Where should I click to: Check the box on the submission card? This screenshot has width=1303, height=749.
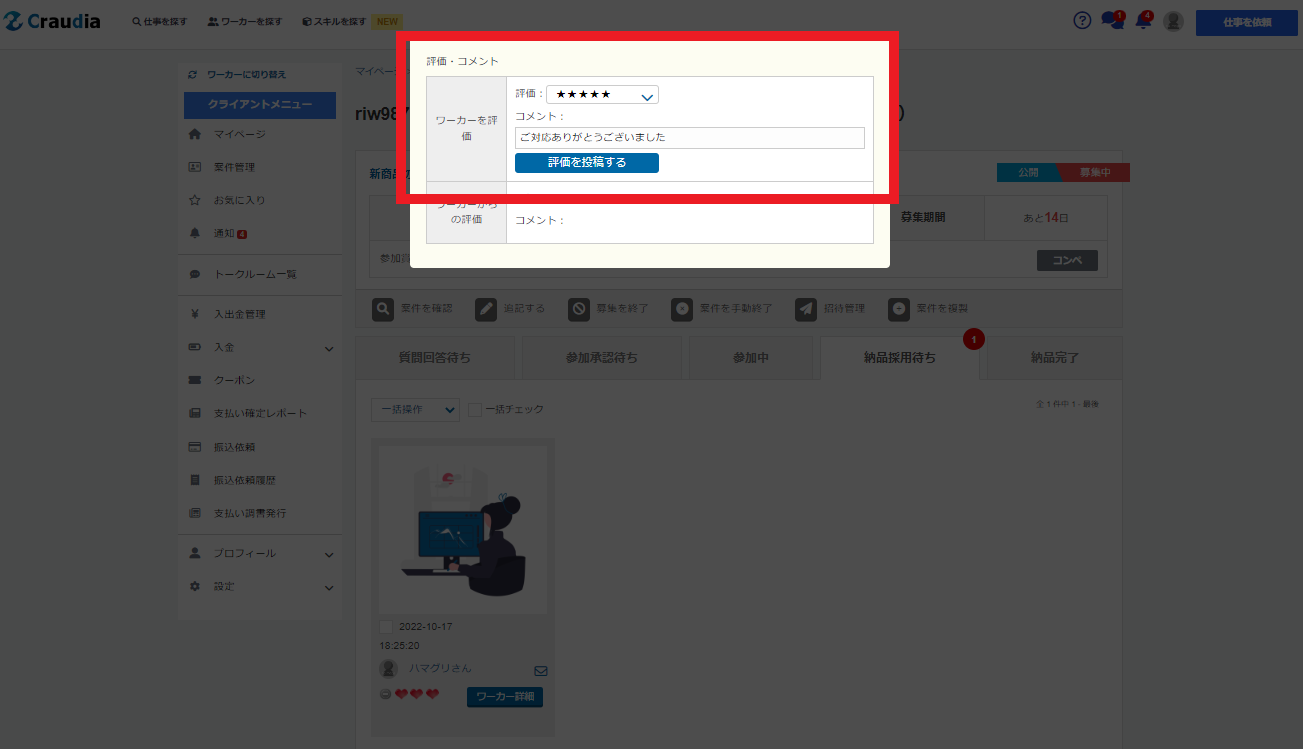pyautogui.click(x=386, y=626)
